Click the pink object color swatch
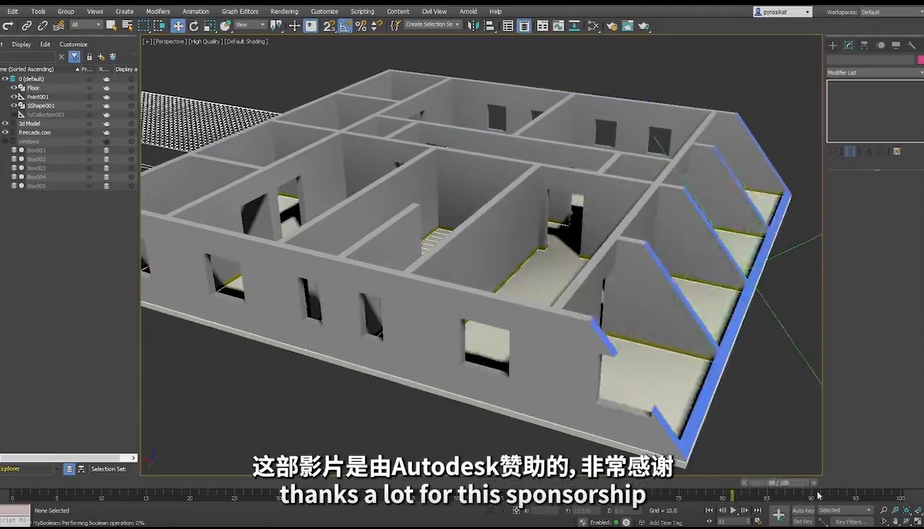924x529 pixels. [920, 59]
